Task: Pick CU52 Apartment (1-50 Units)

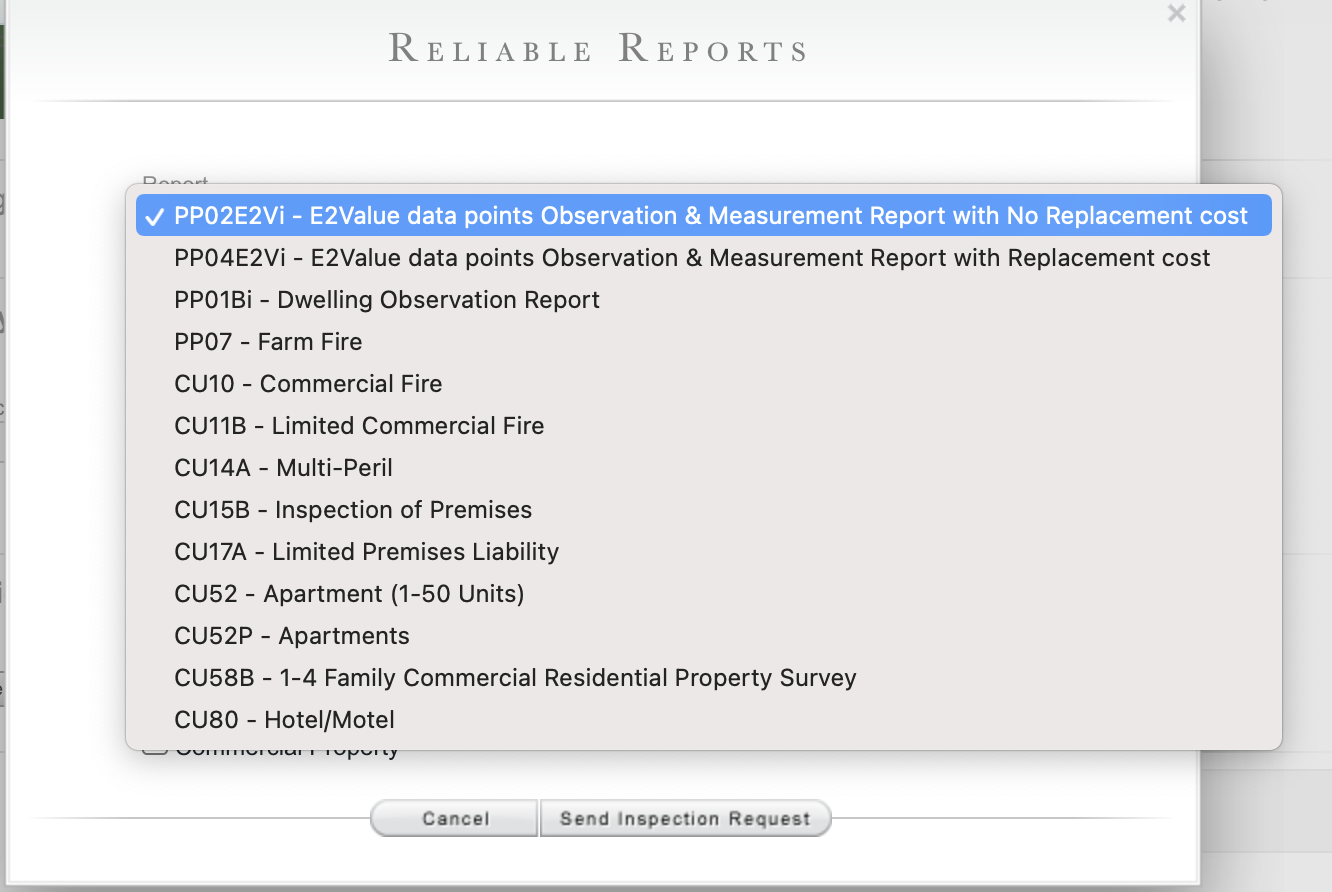Action: (x=703, y=594)
